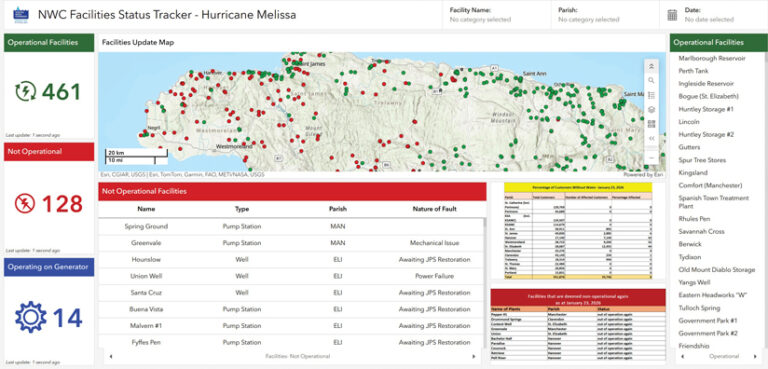
Task: Click the red not-operational power icon
Action: pos(25,204)
